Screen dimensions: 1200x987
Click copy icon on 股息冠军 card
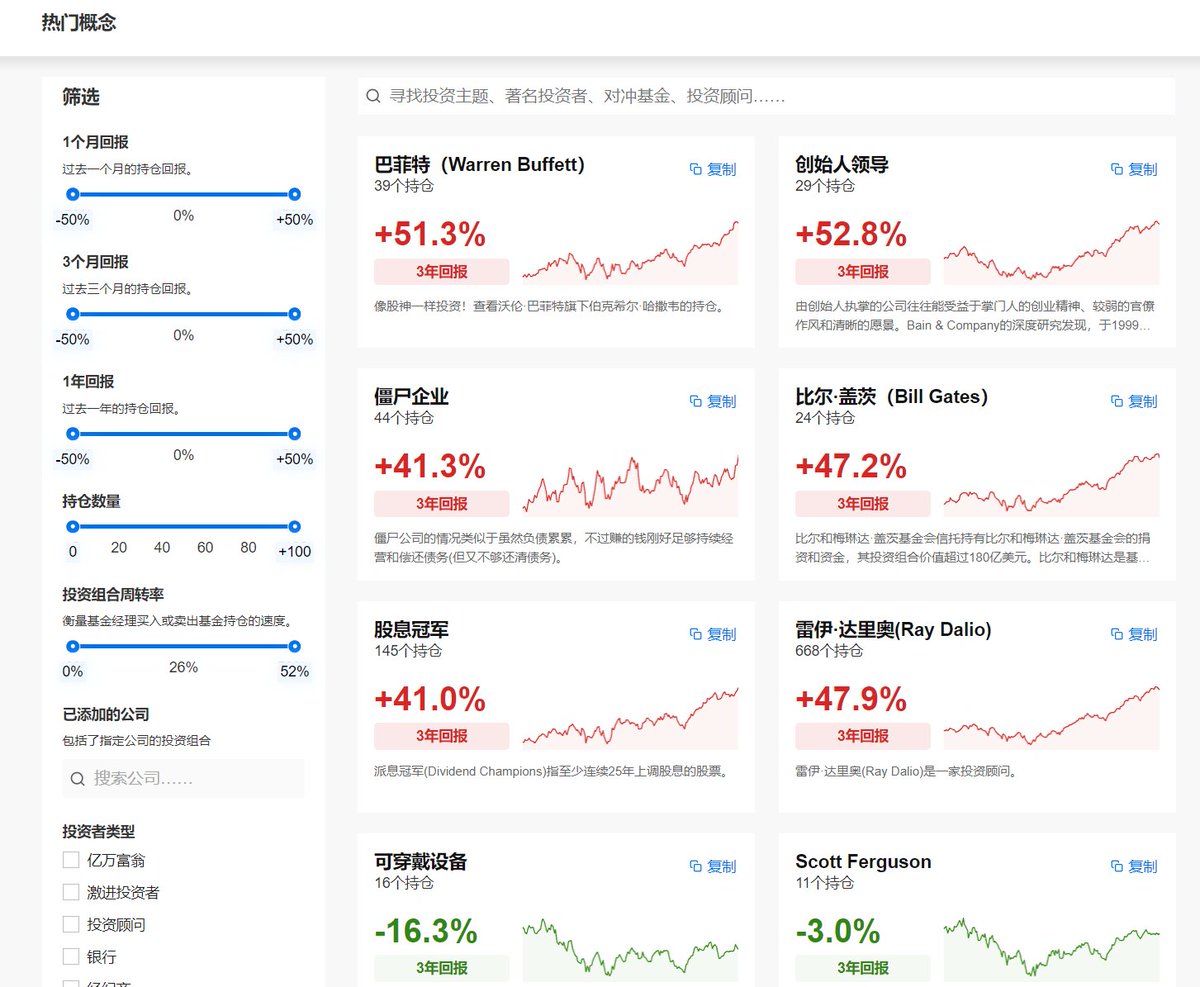696,634
